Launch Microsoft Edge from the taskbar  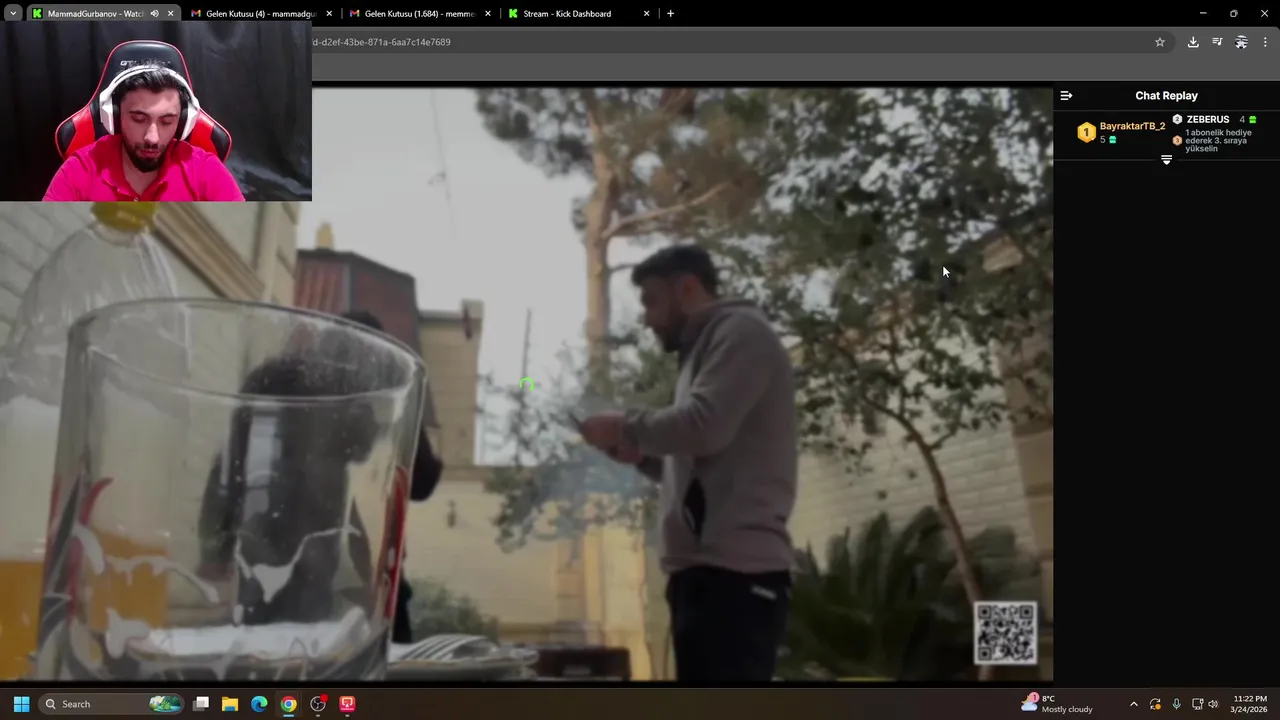point(259,704)
